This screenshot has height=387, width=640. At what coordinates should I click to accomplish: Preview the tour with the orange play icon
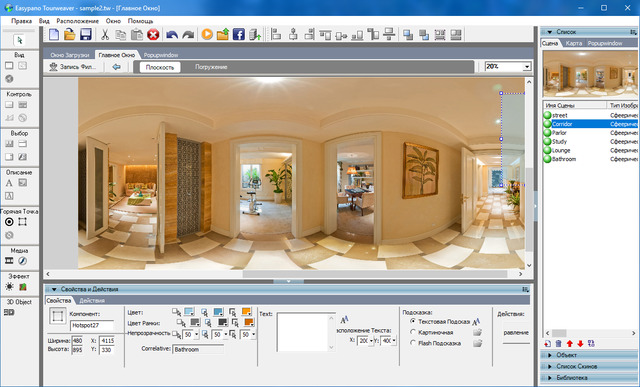[207, 34]
